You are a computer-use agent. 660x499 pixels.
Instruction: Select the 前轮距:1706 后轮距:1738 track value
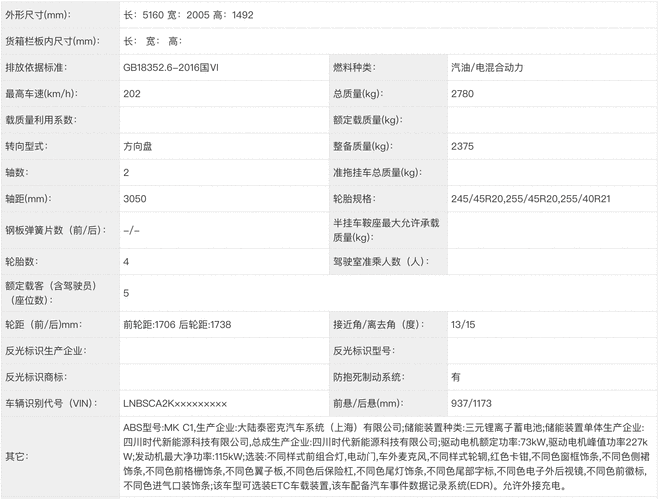(x=177, y=325)
